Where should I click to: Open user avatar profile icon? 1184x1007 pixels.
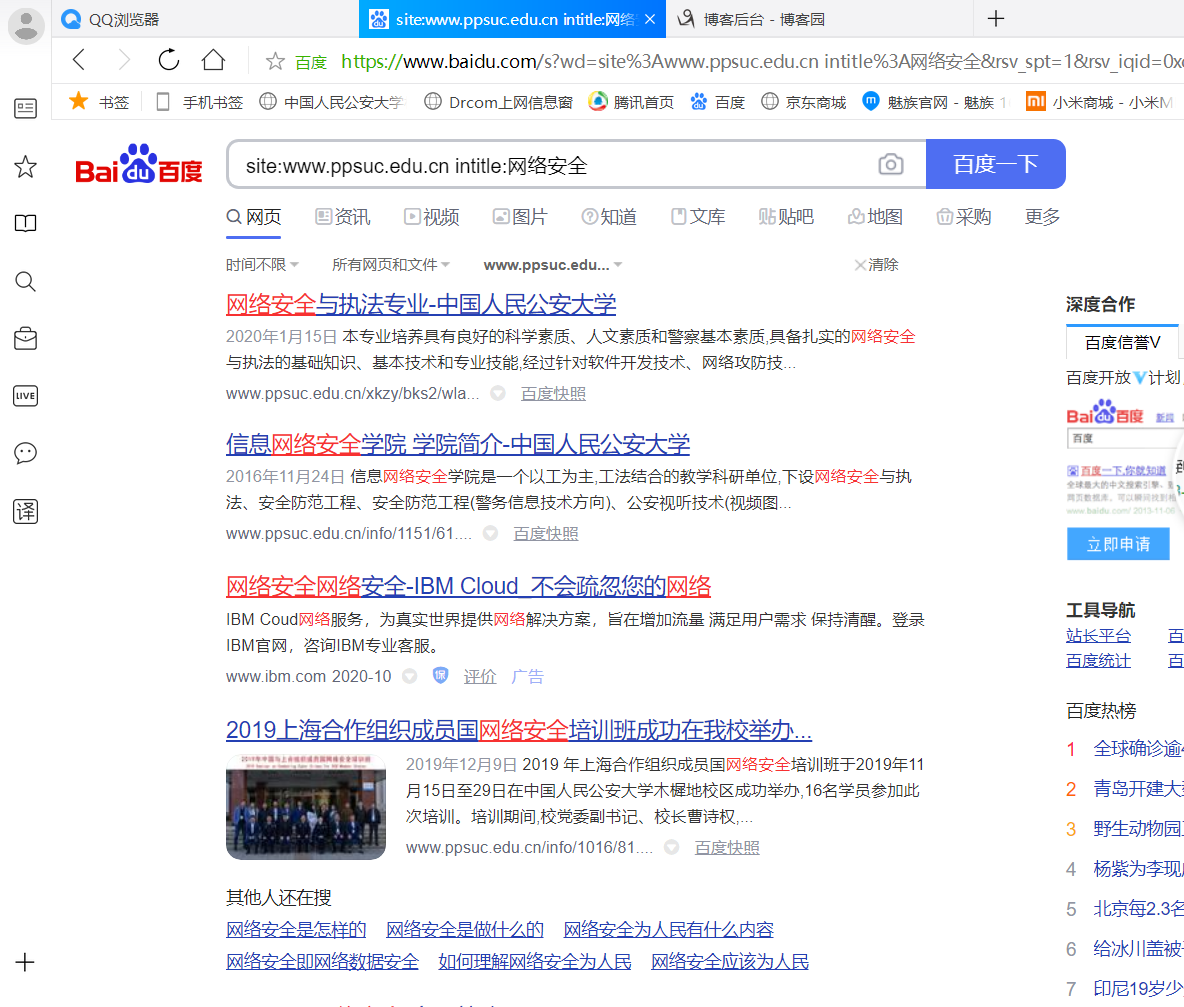pos(26,26)
